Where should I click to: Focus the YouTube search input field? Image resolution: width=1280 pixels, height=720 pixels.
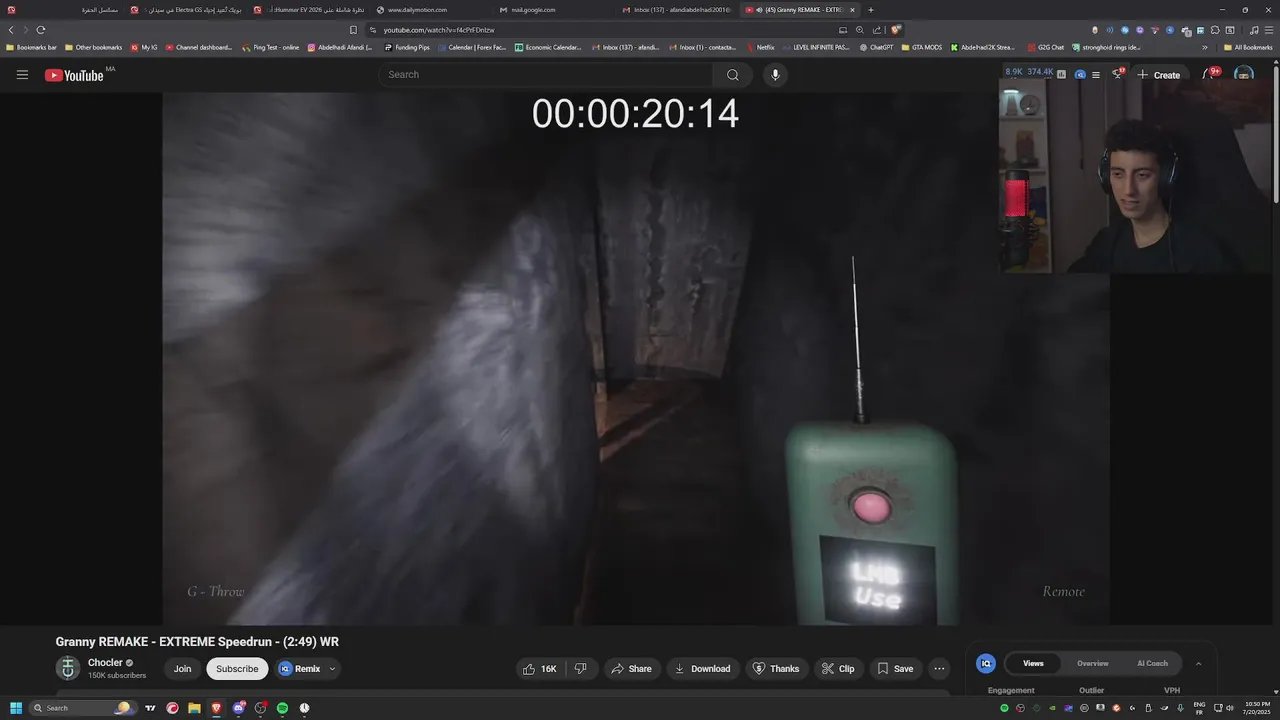point(545,75)
